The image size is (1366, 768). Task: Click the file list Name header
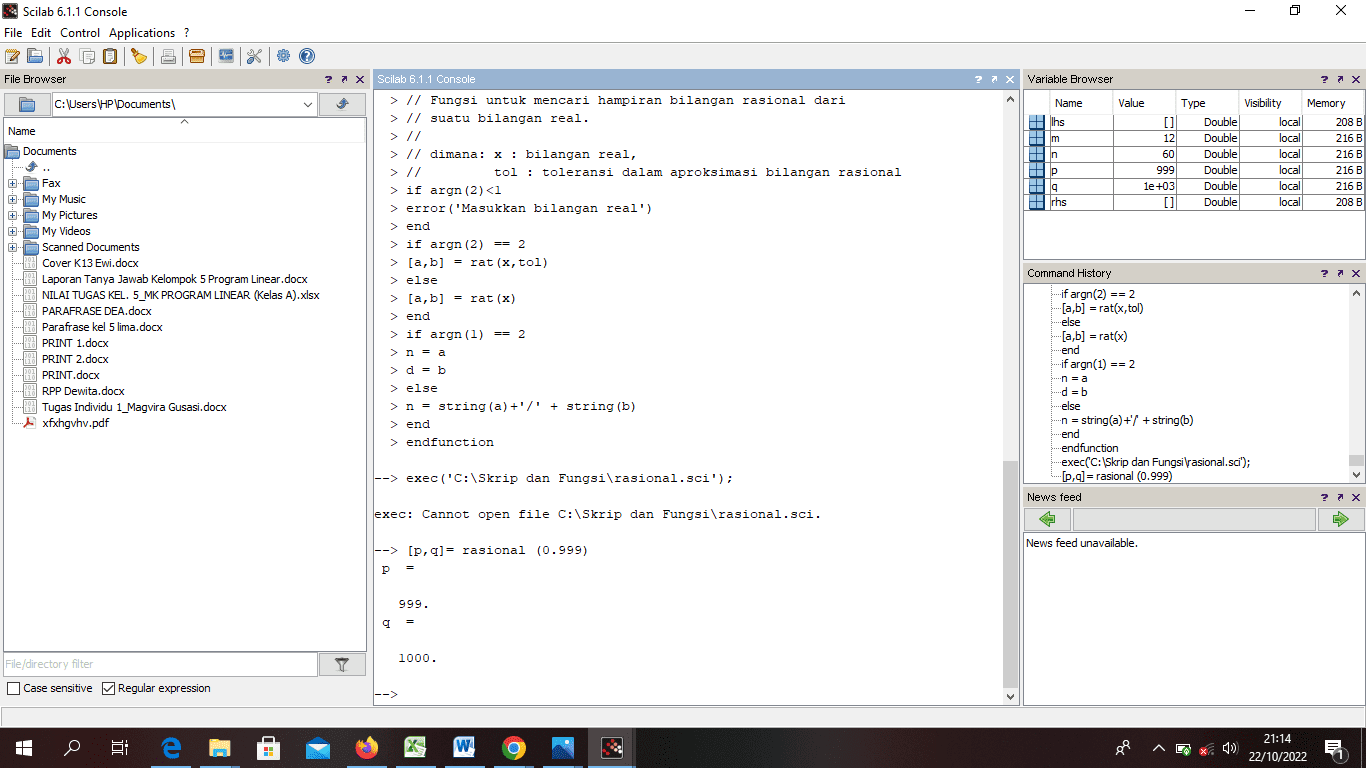[x=185, y=131]
